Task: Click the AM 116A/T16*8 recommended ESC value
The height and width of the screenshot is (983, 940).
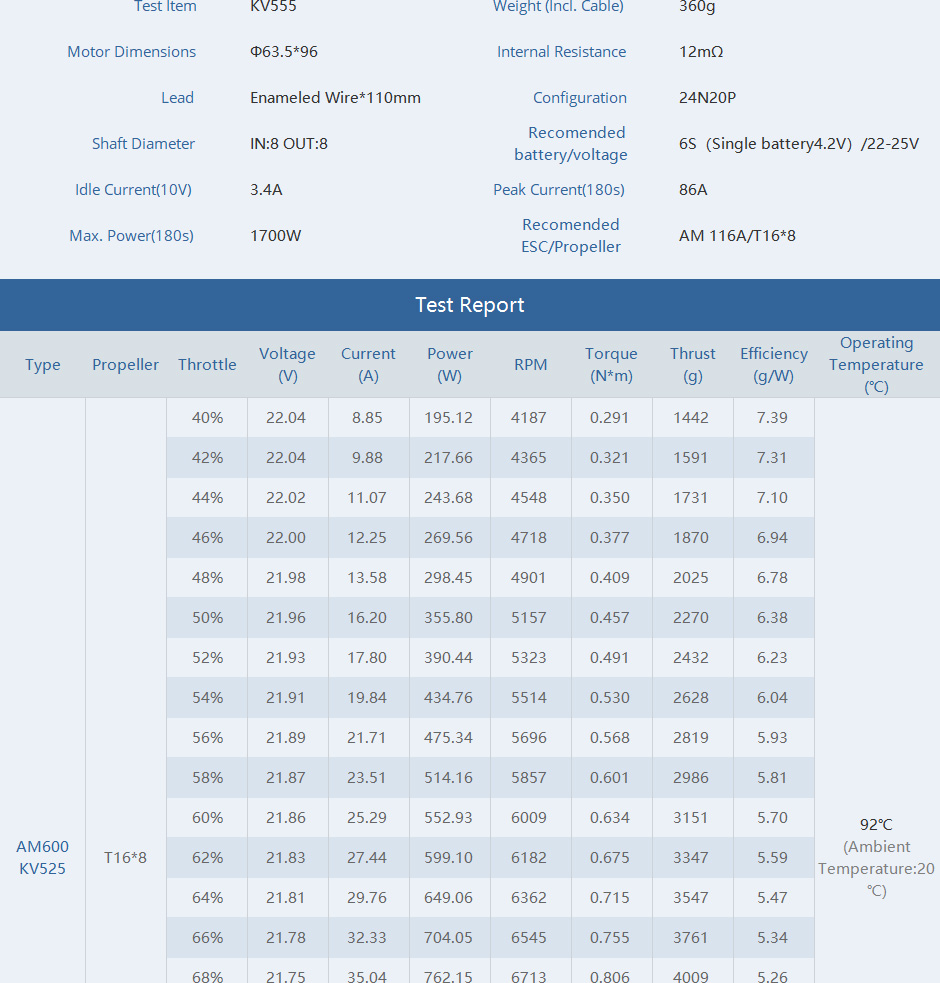Action: click(x=737, y=236)
